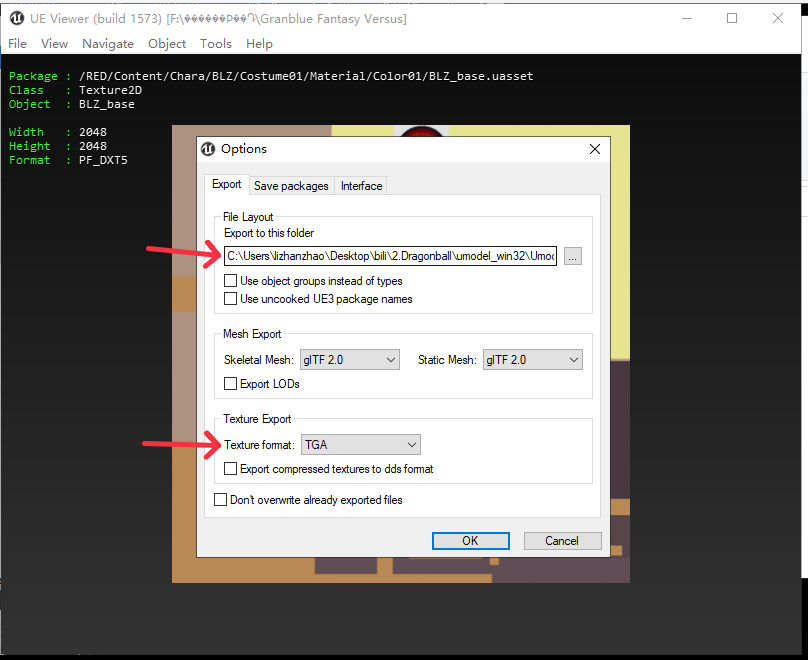Click the UE Viewer app icon in title bar
The image size is (808, 660).
16,19
